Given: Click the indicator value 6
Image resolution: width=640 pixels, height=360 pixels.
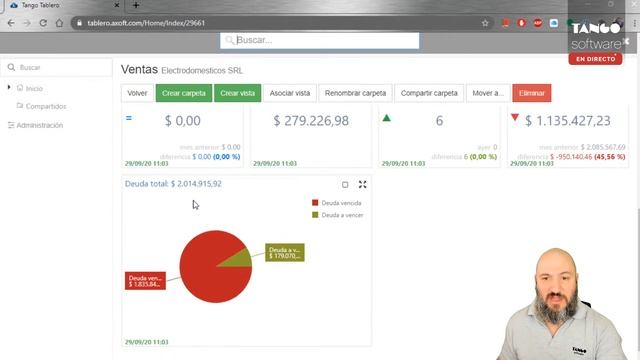Looking at the screenshot, I should (439, 121).
